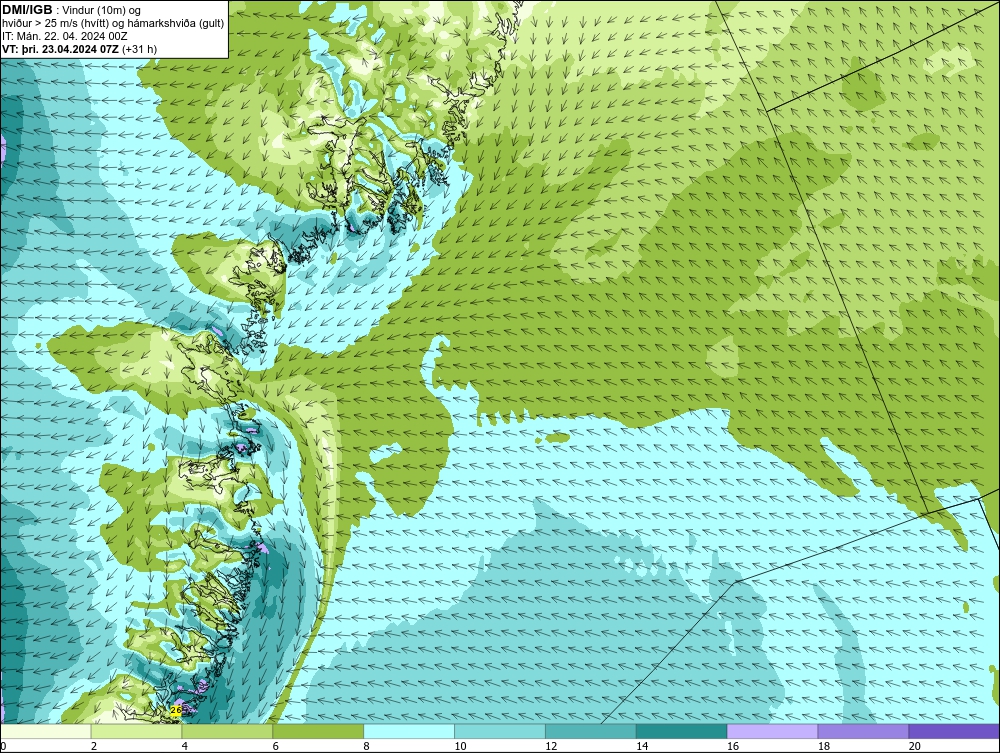Click the scale label '6' under the legend

(x=276, y=746)
